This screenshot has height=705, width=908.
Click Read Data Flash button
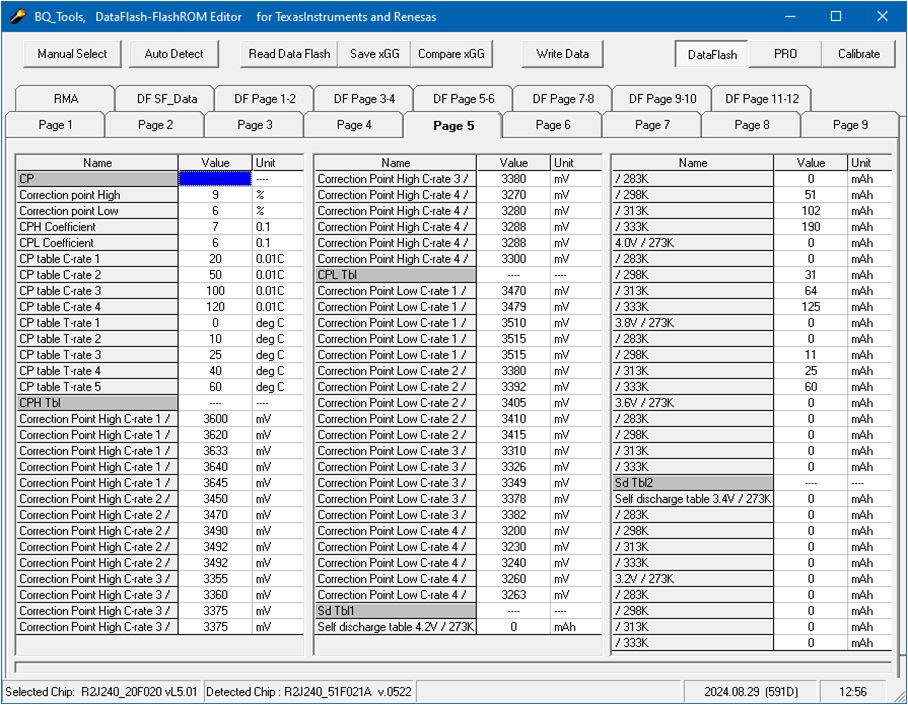click(x=289, y=54)
